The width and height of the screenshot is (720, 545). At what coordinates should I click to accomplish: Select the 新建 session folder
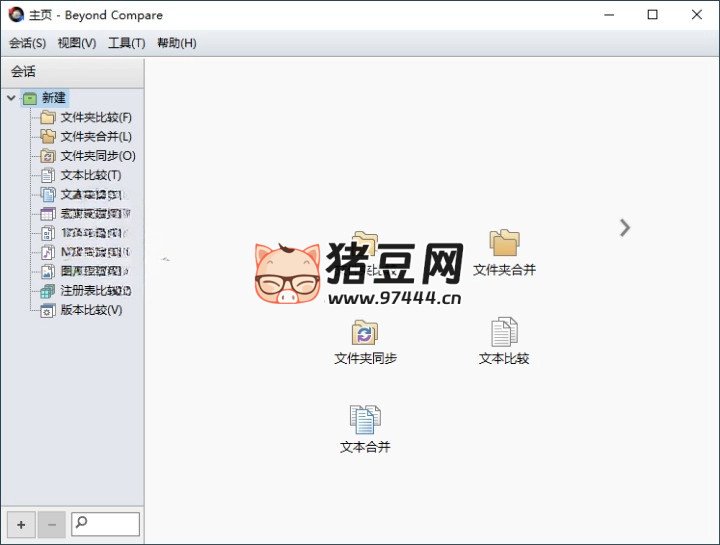click(x=45, y=98)
